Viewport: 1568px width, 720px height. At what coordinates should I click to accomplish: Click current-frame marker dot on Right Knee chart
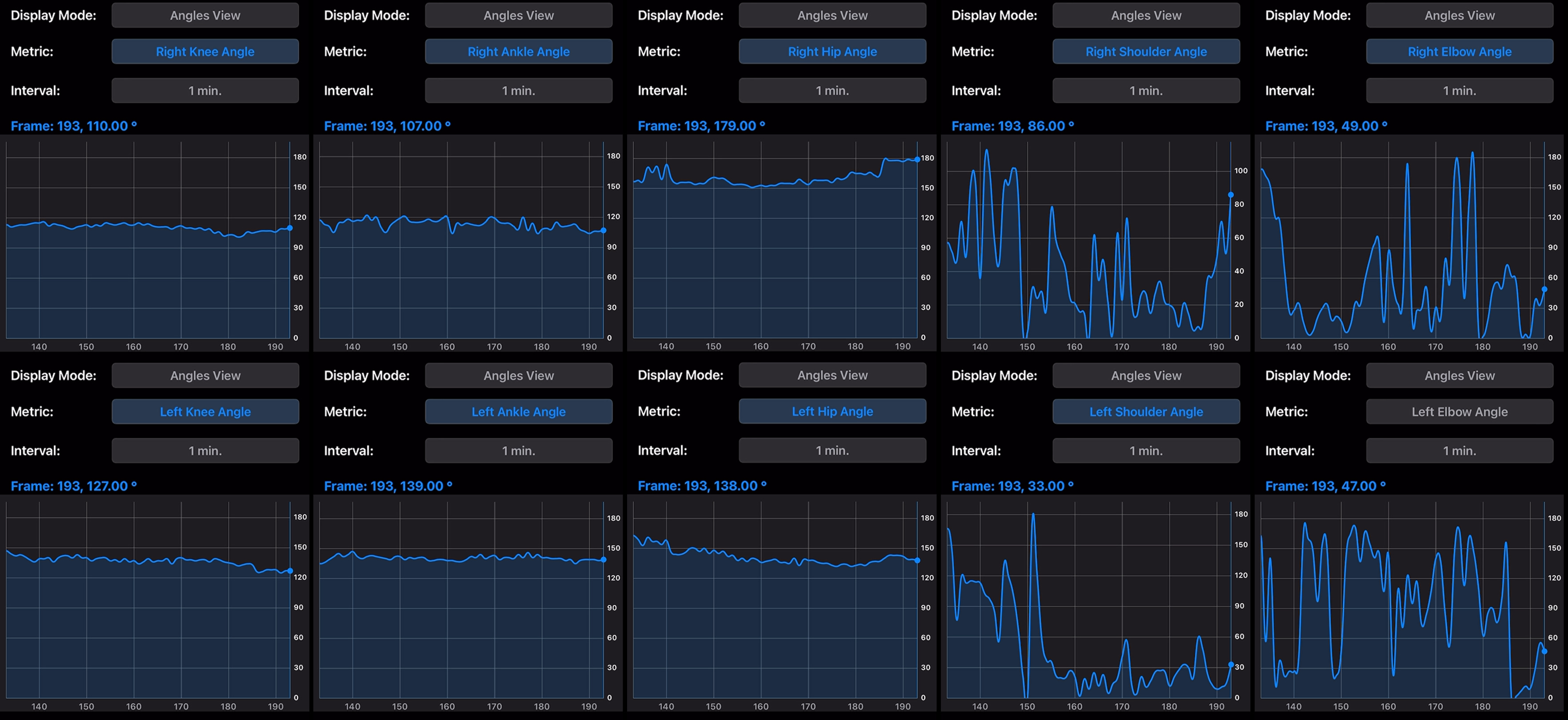coord(290,228)
